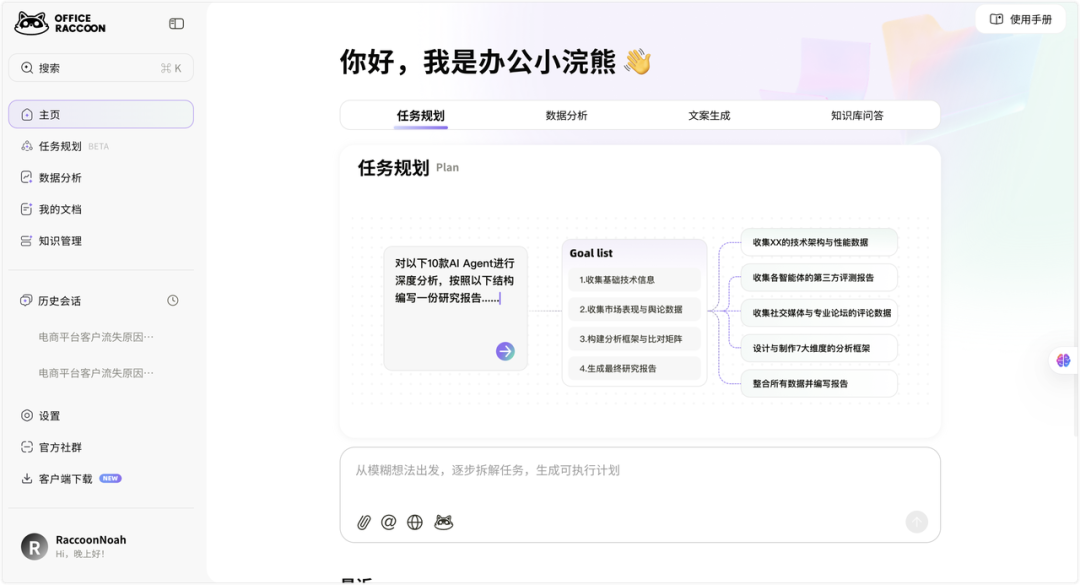
Task: Click the send arrow button in the input box
Action: (x=917, y=522)
